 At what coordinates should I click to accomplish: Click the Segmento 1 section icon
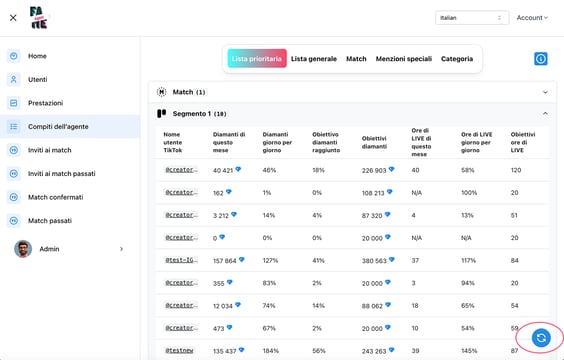(162, 114)
